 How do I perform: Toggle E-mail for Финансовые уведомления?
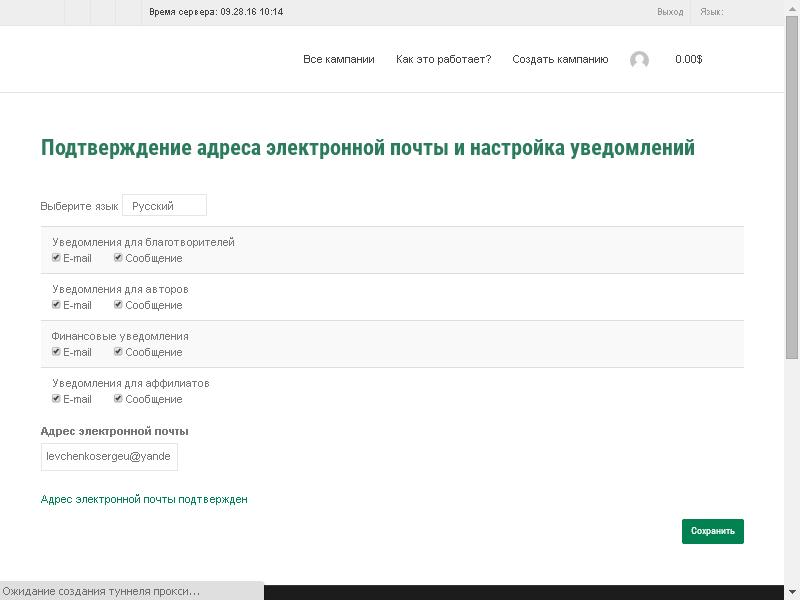pos(56,352)
